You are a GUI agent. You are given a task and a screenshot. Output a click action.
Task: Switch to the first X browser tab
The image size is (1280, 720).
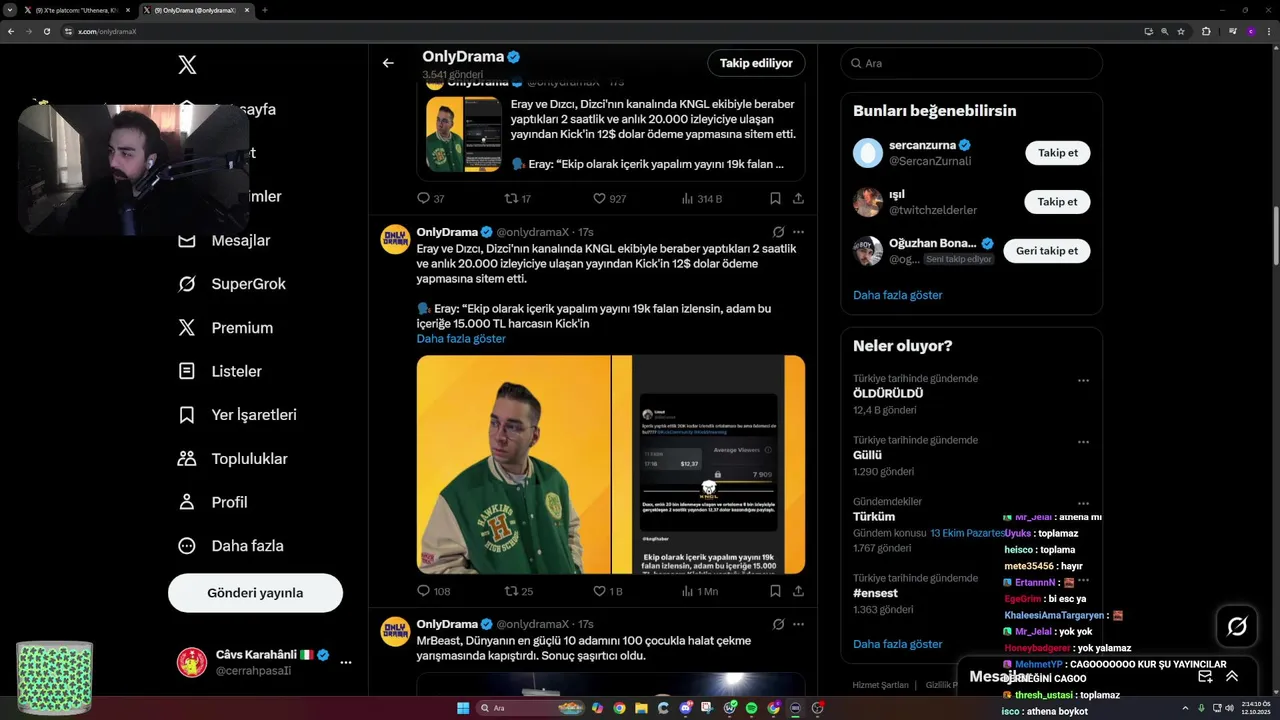77,10
